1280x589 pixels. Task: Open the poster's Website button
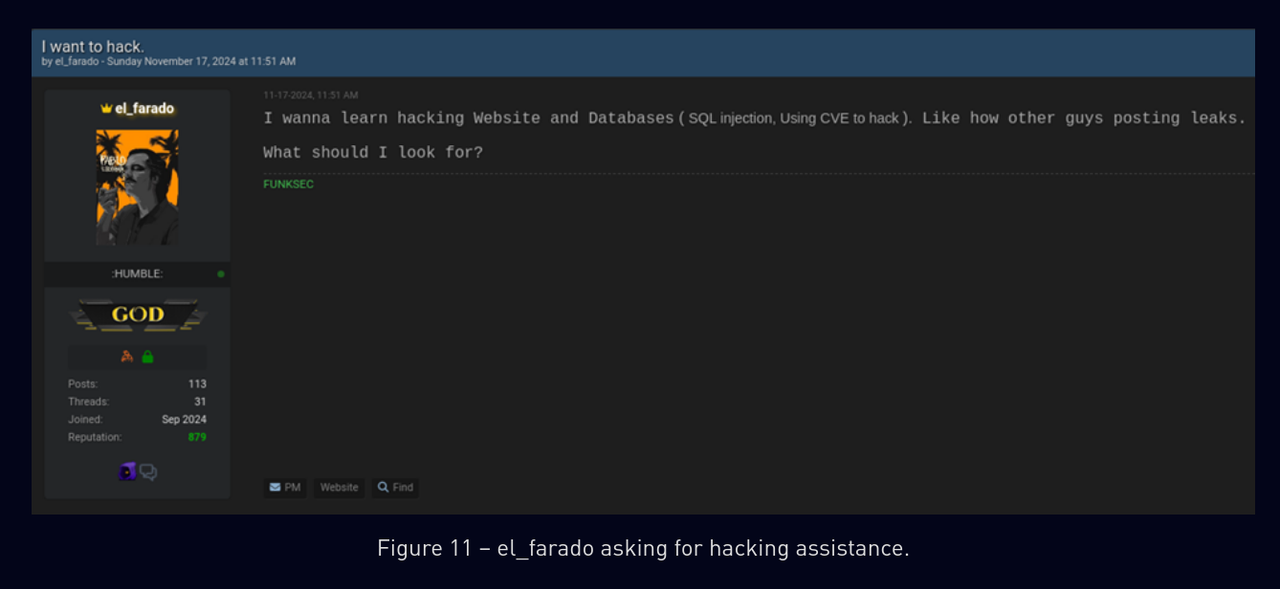pos(339,487)
